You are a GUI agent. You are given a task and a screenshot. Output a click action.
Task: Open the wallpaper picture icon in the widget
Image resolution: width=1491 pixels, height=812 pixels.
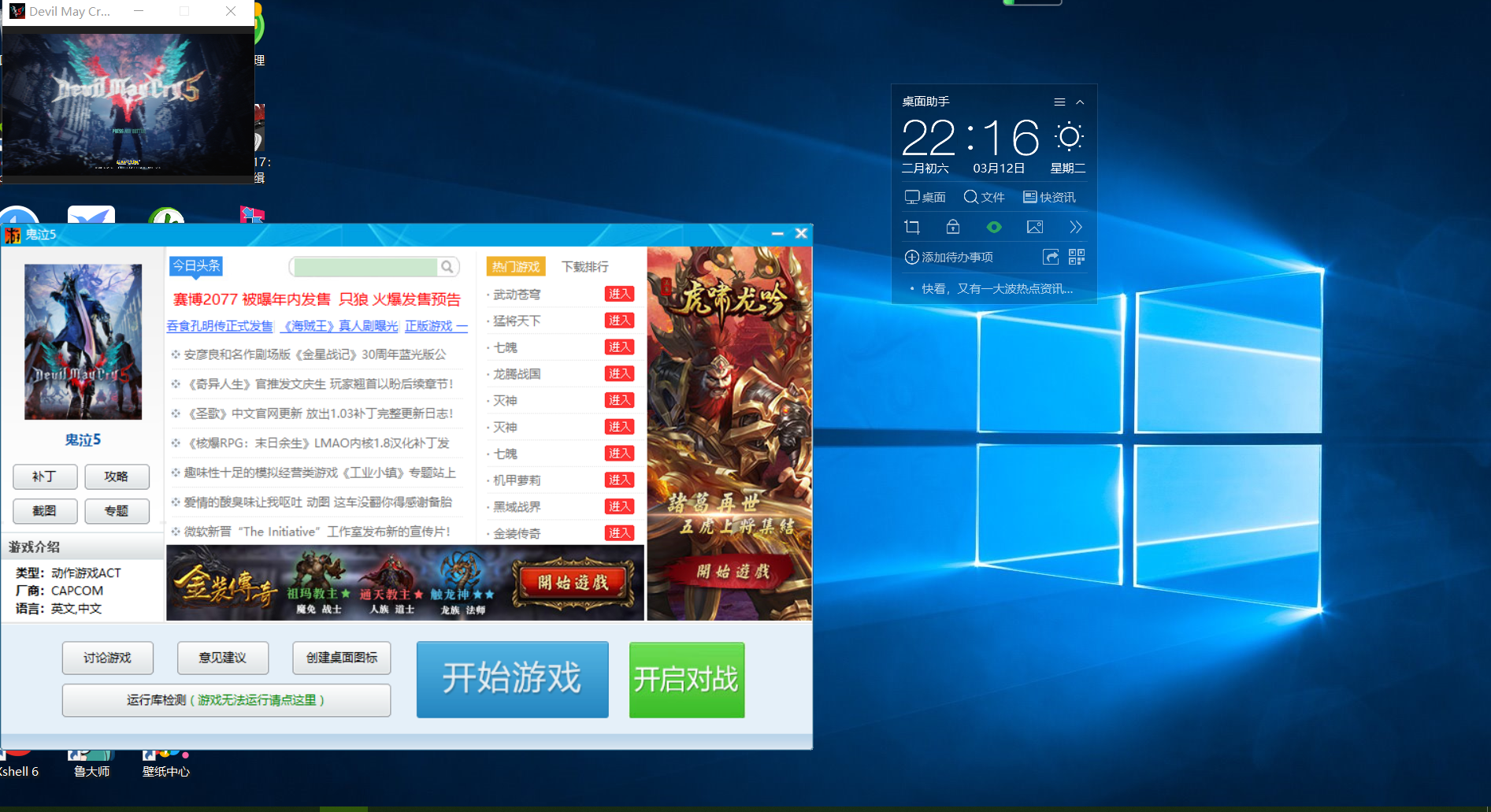(x=1035, y=227)
